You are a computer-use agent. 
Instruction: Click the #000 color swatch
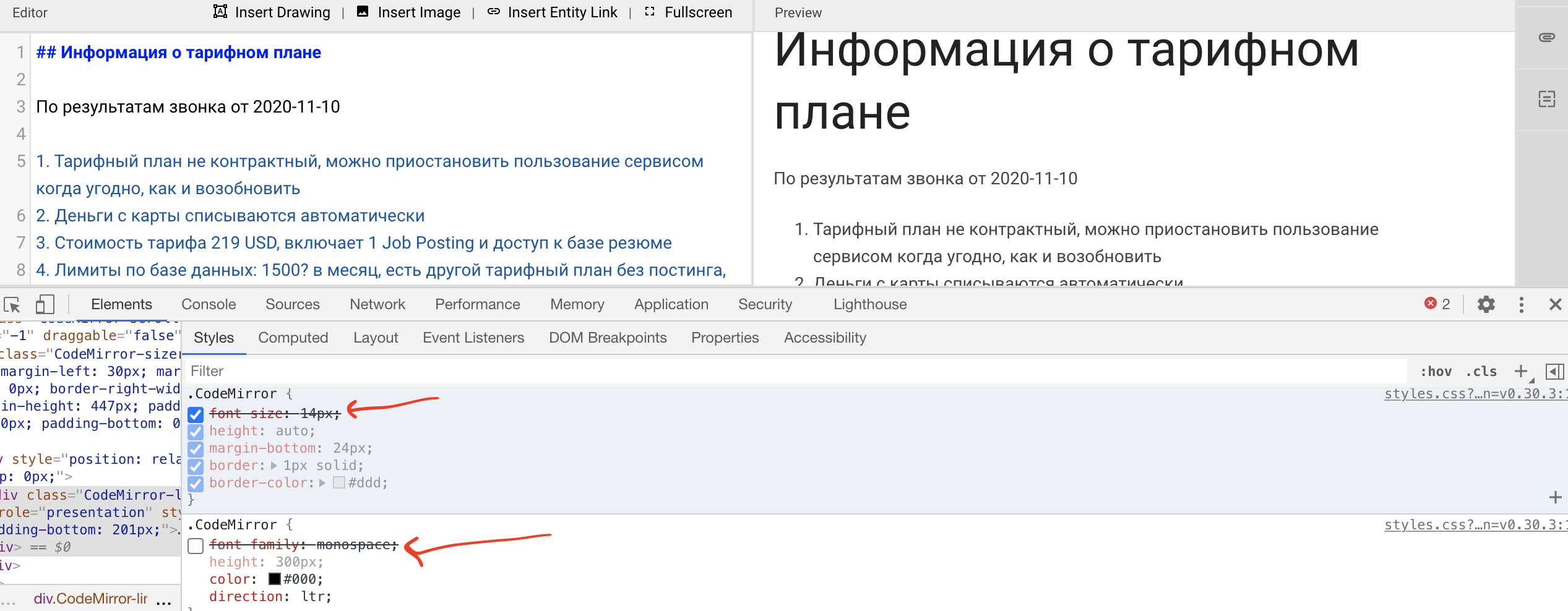(x=274, y=579)
